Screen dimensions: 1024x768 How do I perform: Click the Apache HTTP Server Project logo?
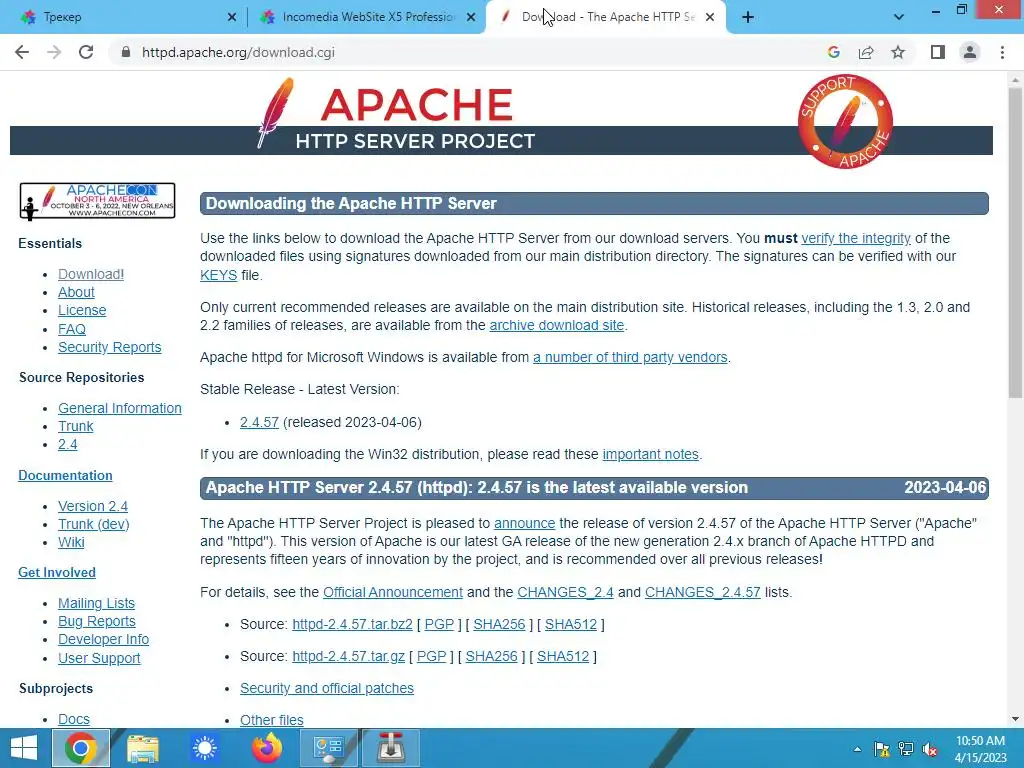click(x=398, y=114)
